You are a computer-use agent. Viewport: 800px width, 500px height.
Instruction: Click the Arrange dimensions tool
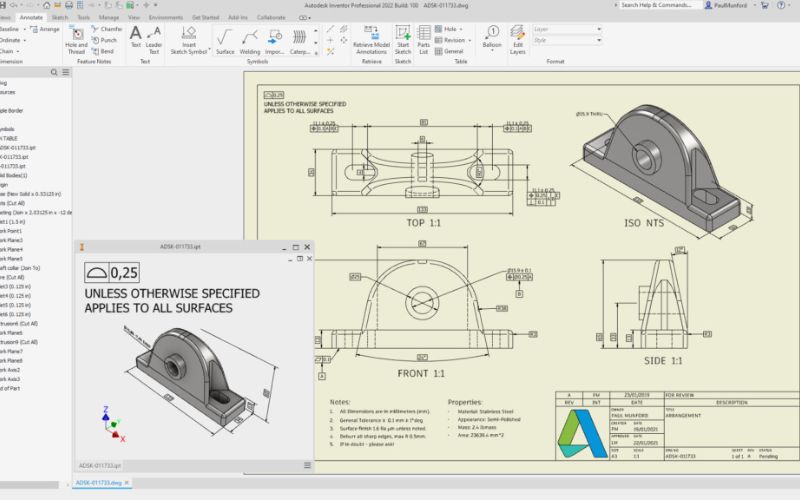[x=45, y=29]
